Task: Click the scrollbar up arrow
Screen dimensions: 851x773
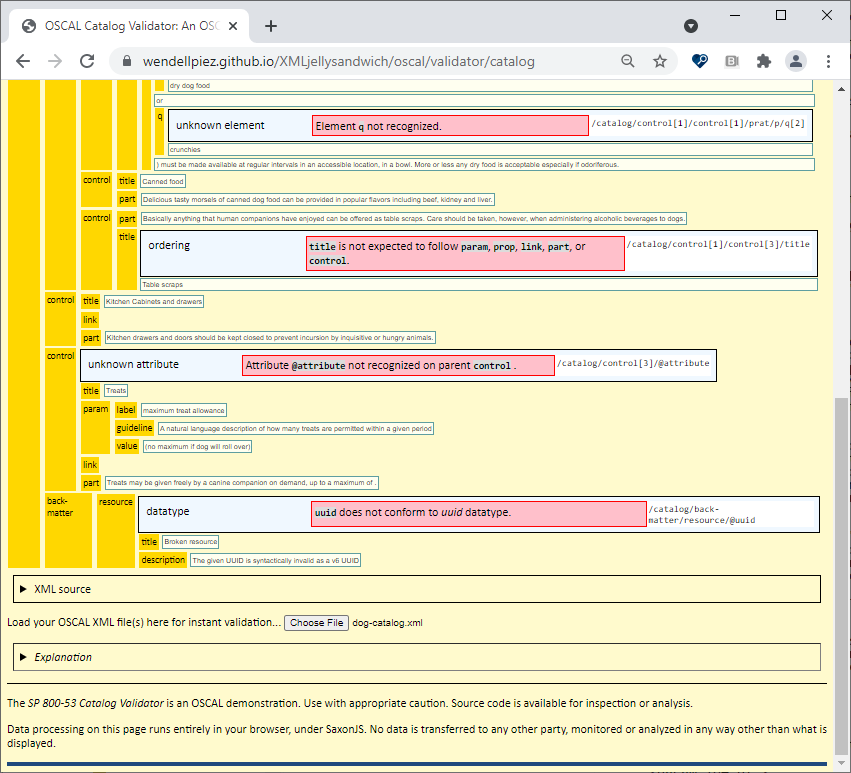Action: pos(841,88)
